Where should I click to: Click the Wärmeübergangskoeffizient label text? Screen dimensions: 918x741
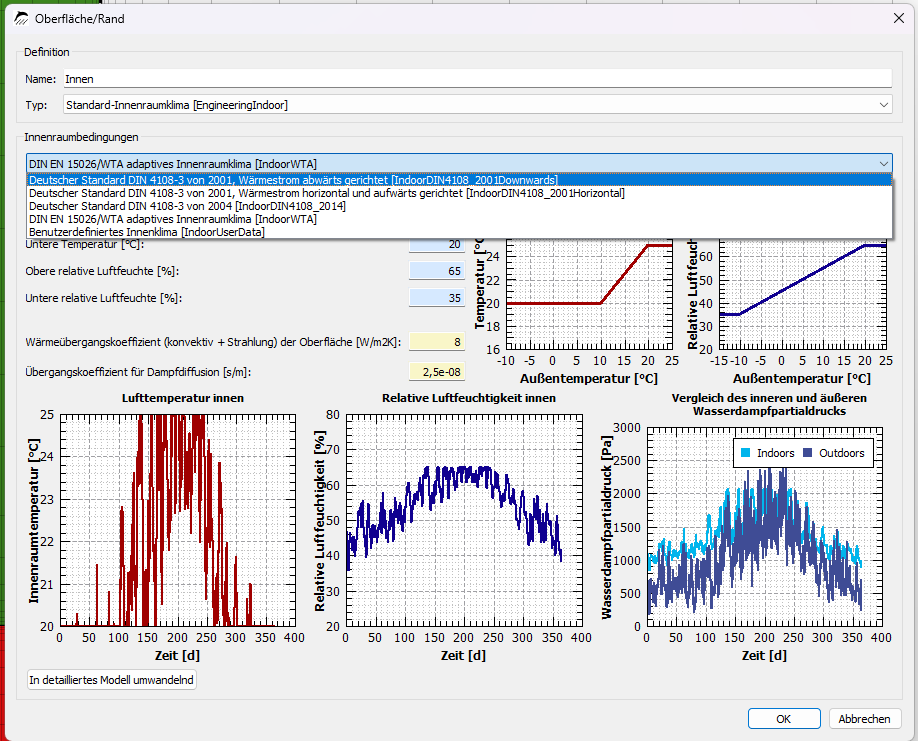[x=213, y=342]
